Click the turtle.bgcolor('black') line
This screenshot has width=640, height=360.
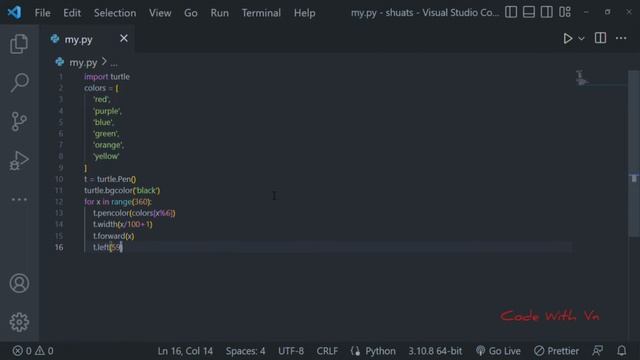click(x=122, y=191)
